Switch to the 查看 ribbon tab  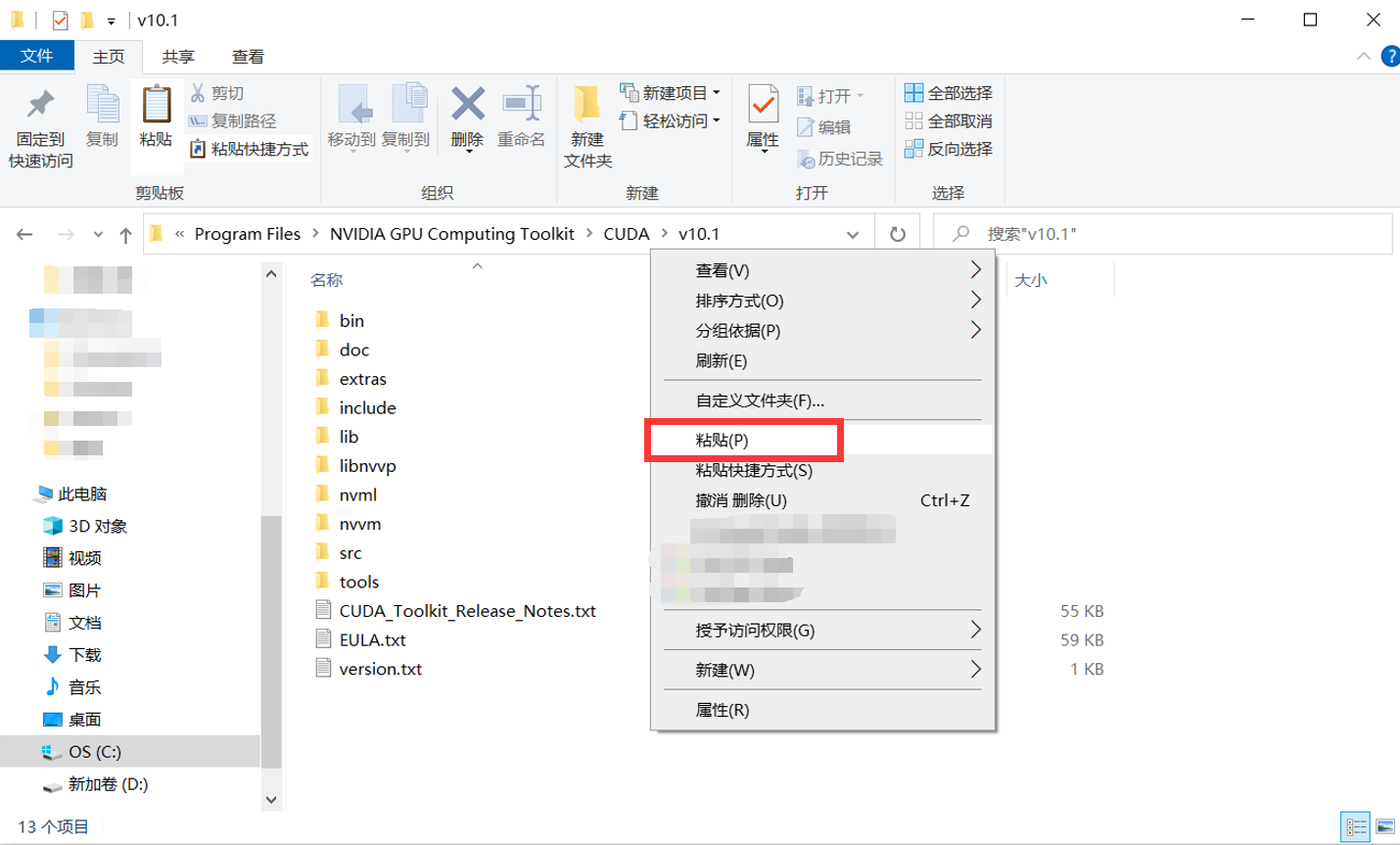pos(247,56)
